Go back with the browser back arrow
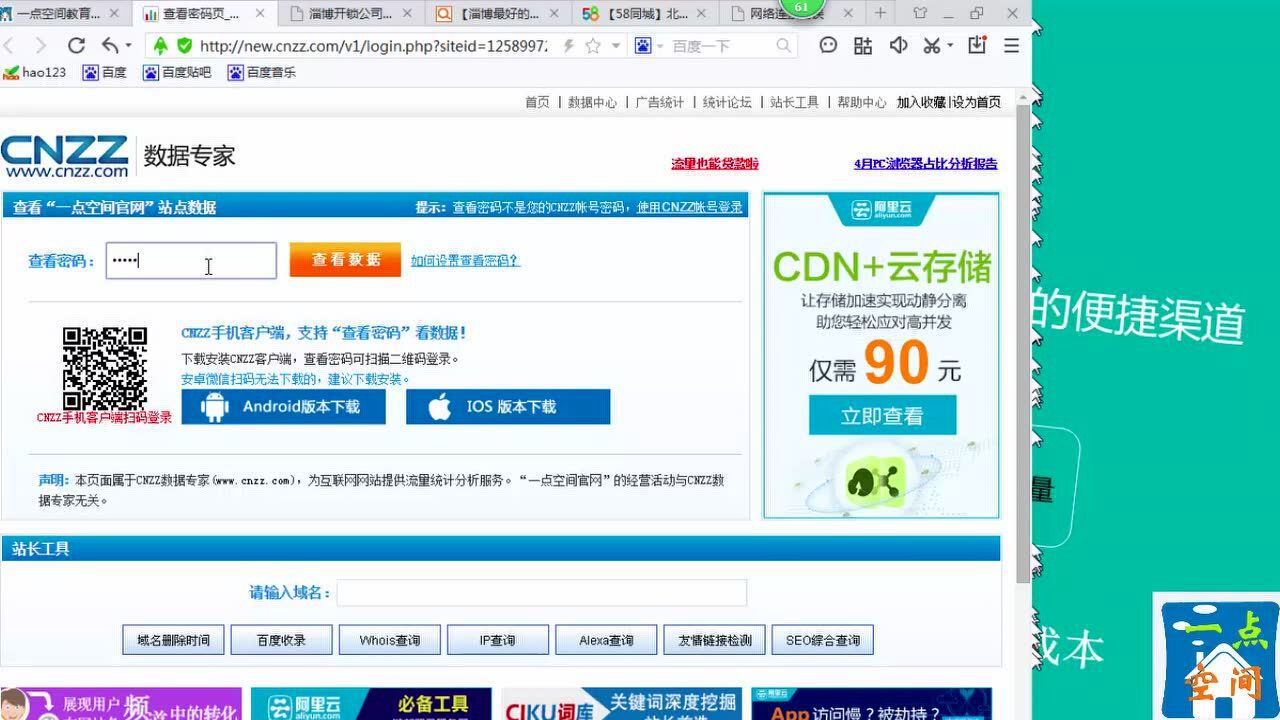Screen dimensions: 1280x720 [x=8, y=46]
